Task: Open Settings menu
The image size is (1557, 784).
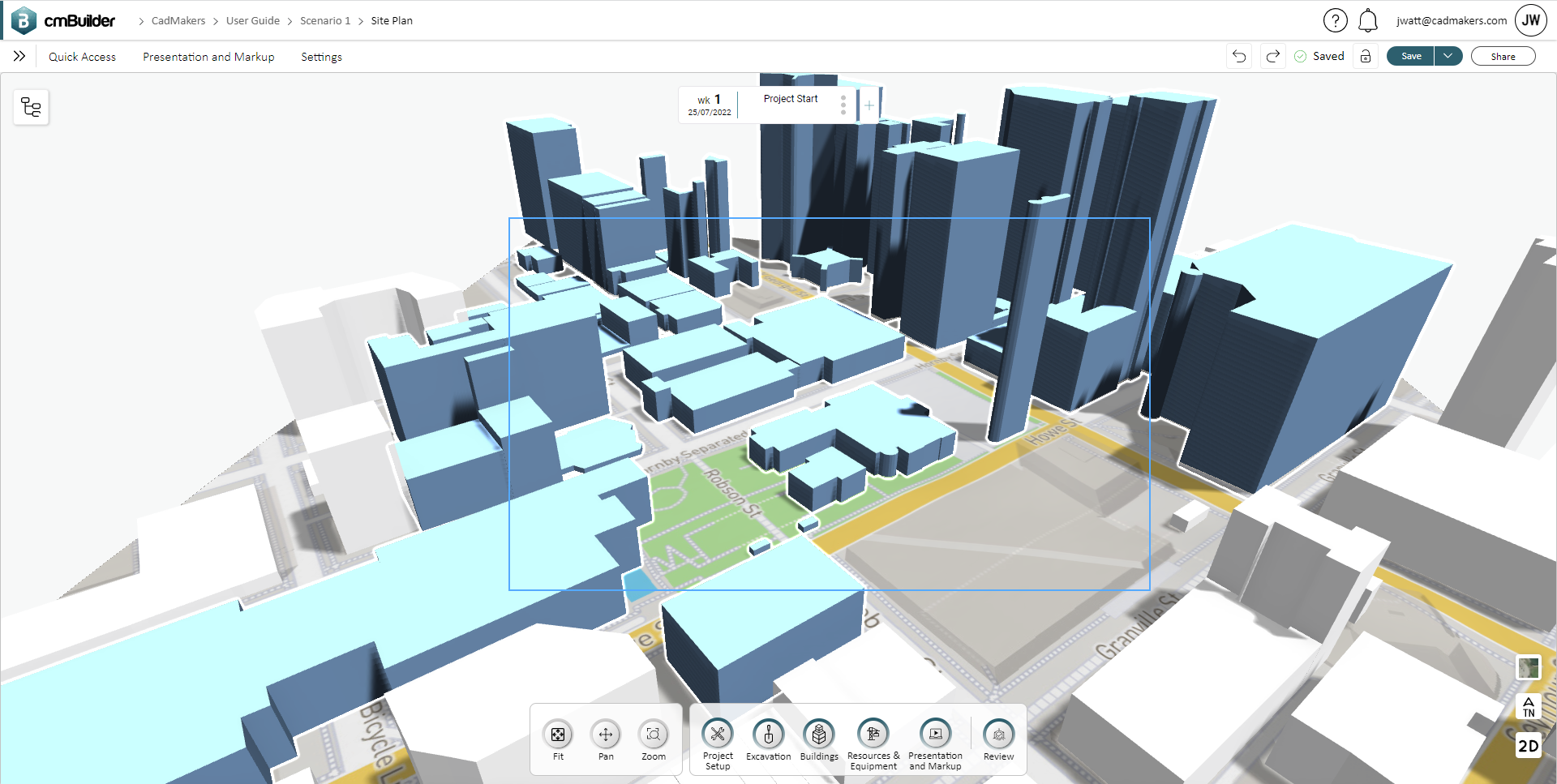Action: (x=321, y=57)
